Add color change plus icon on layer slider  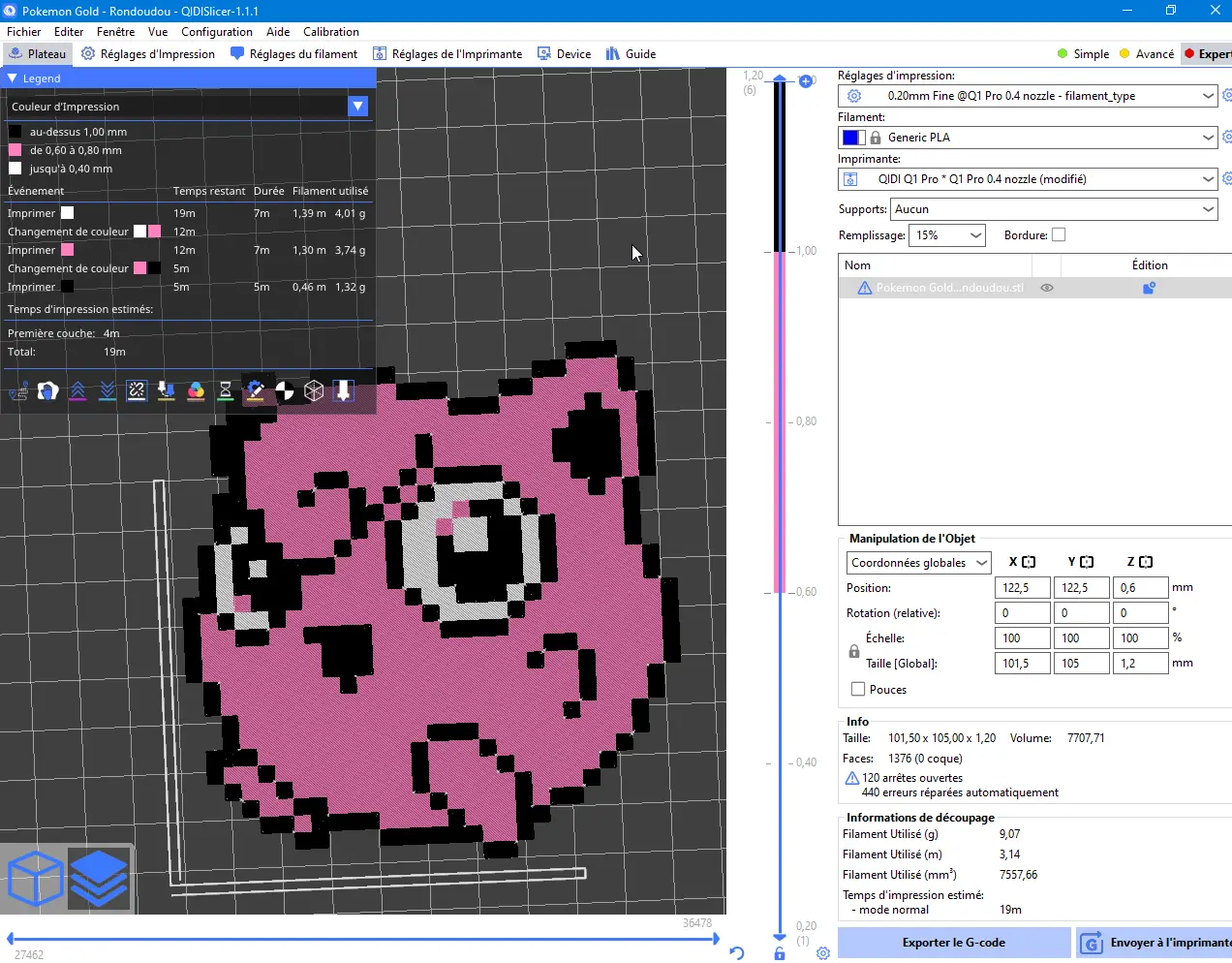(806, 80)
